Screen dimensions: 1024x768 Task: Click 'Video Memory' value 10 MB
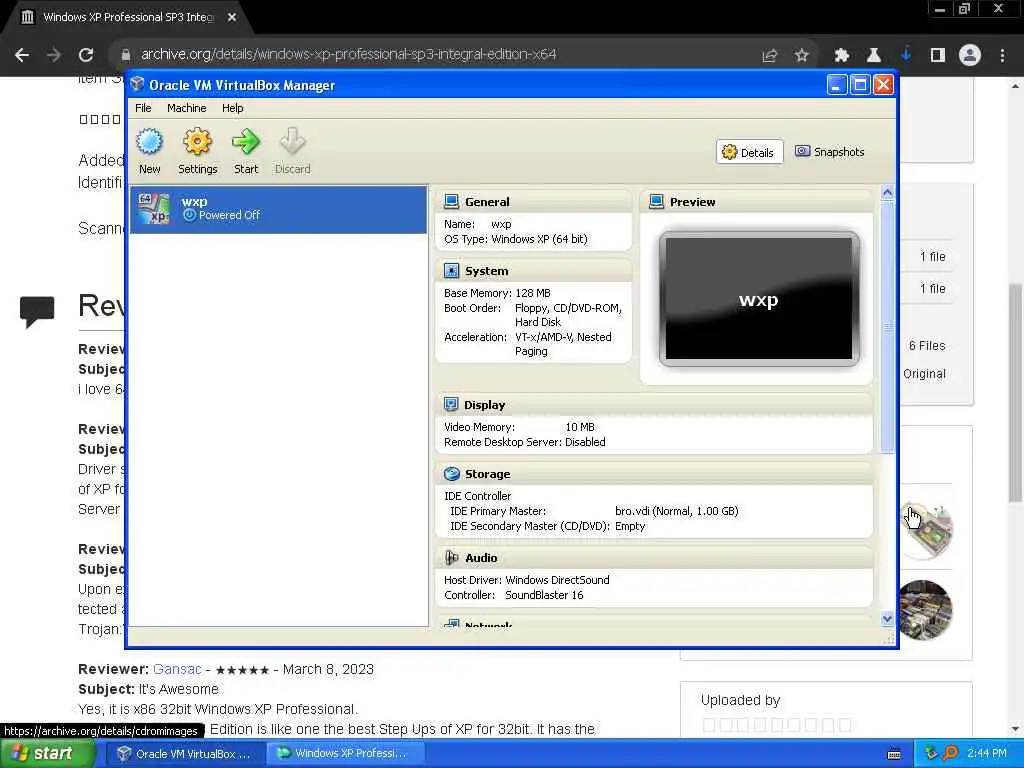(580, 427)
